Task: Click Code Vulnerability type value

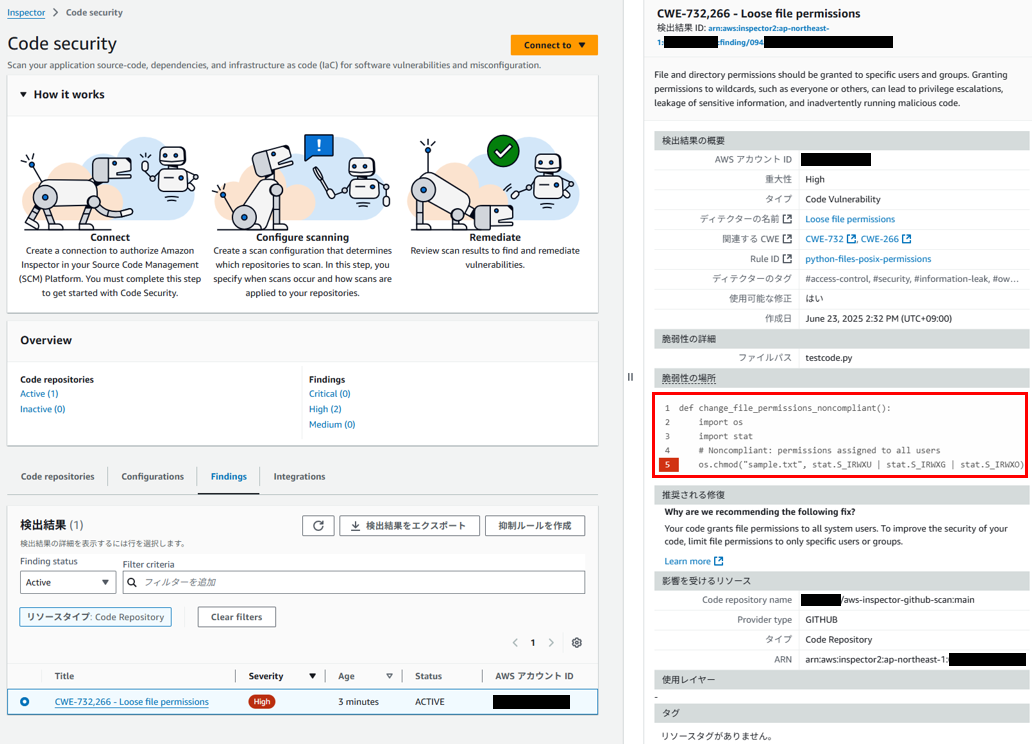Action: 842,199
